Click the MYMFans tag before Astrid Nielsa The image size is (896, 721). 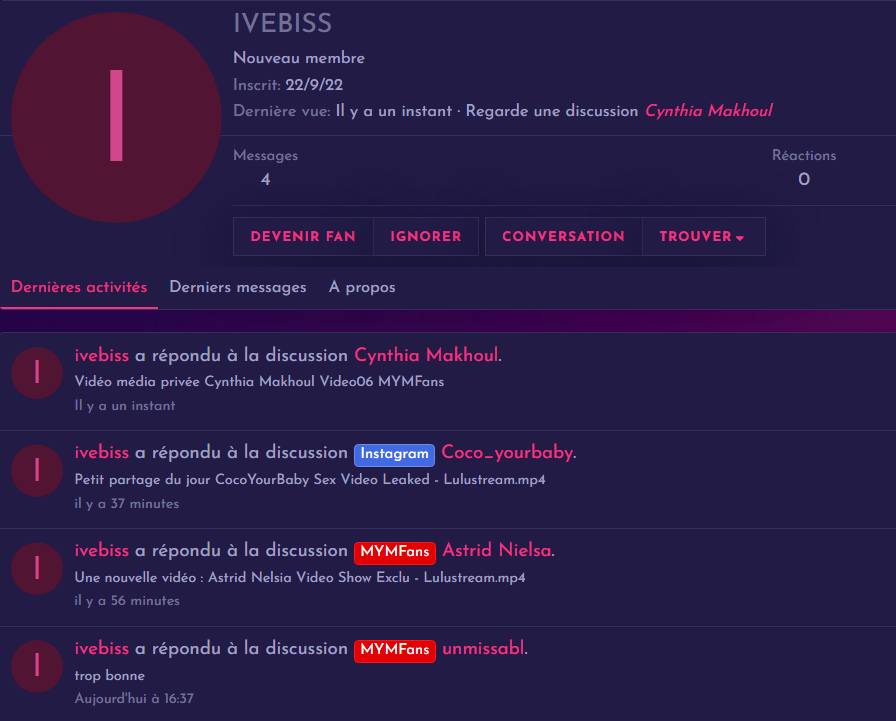(394, 552)
